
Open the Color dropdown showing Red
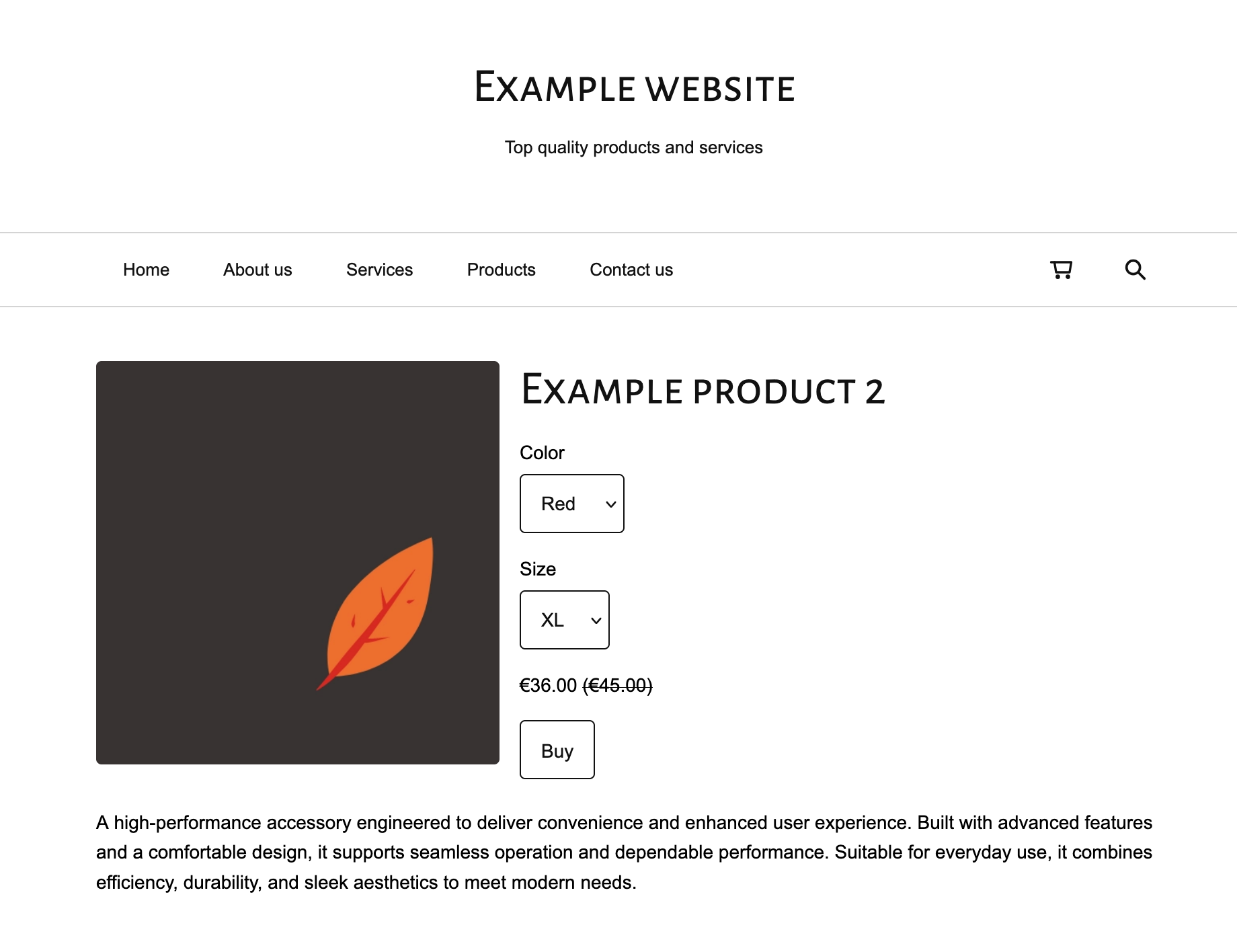[571, 504]
